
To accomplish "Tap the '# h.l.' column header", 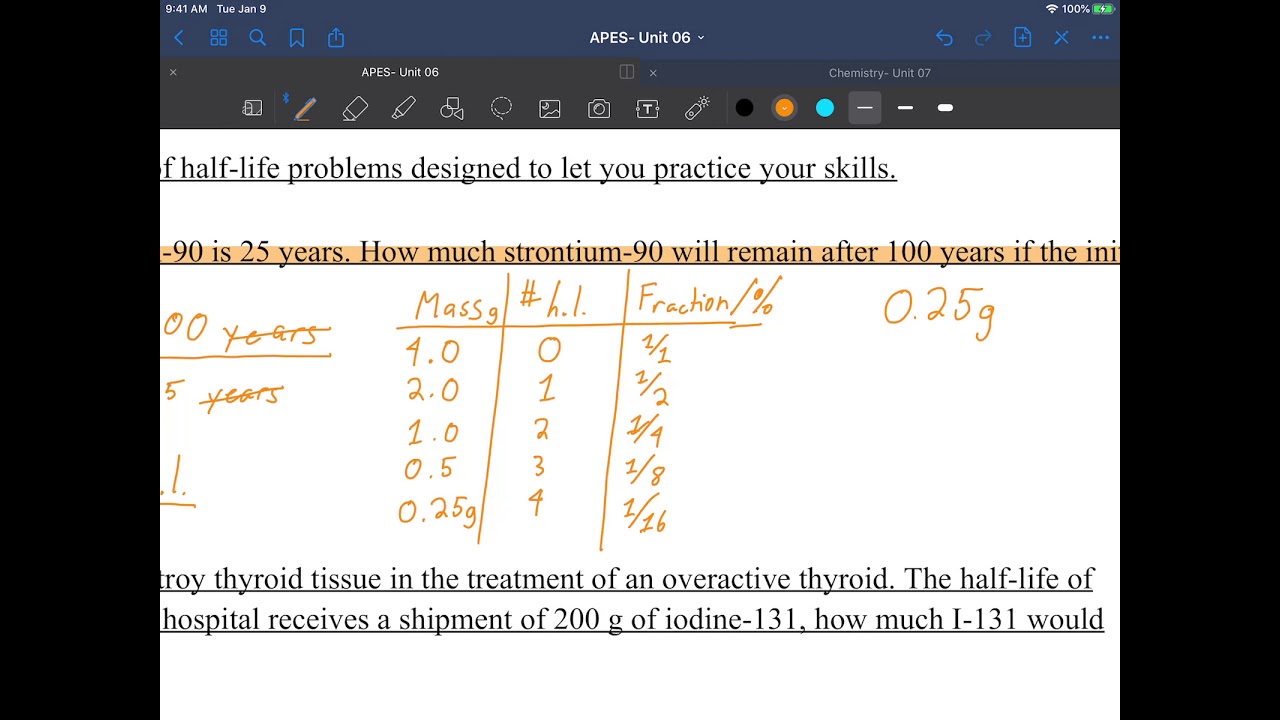I will pos(553,299).
